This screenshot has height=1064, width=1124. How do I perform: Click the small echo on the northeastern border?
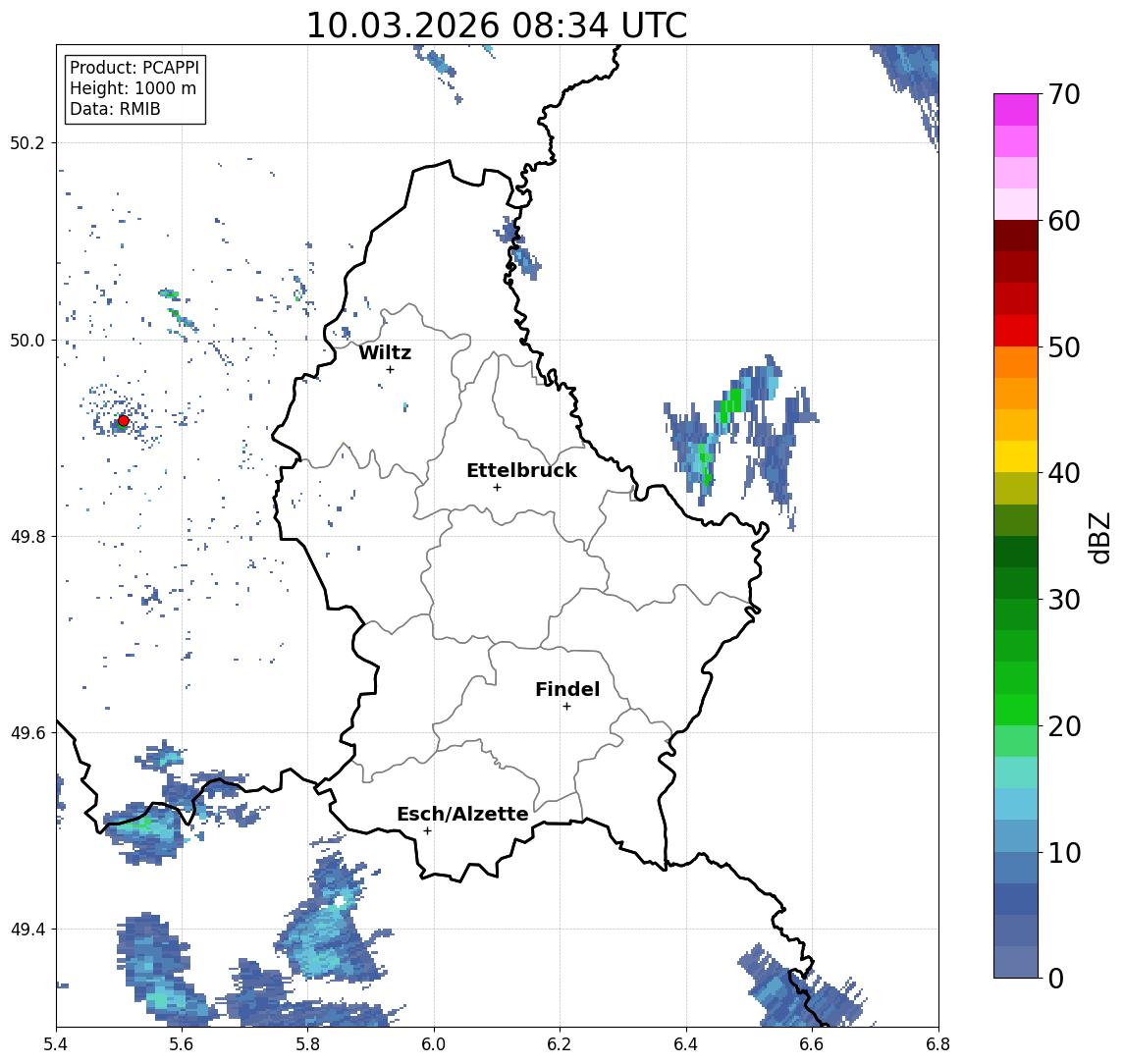tap(517, 247)
